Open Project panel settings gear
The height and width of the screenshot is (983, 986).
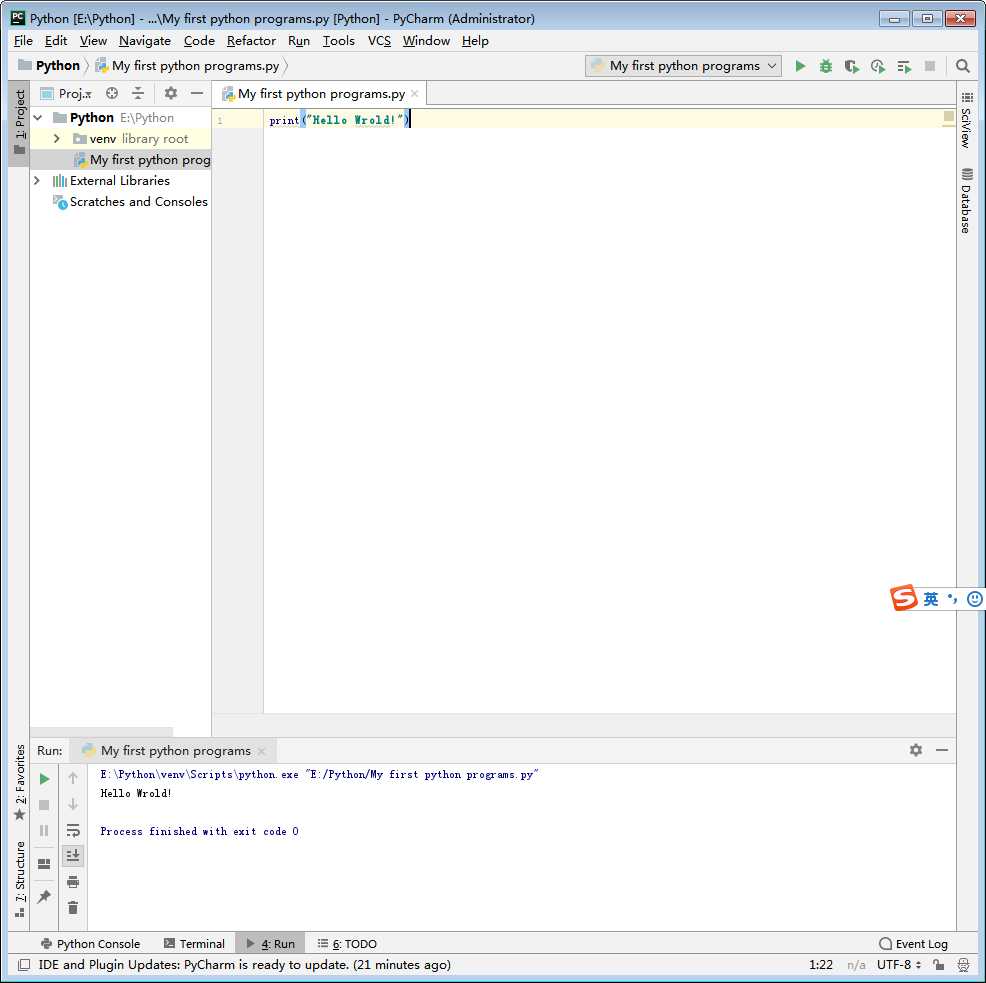[x=170, y=94]
